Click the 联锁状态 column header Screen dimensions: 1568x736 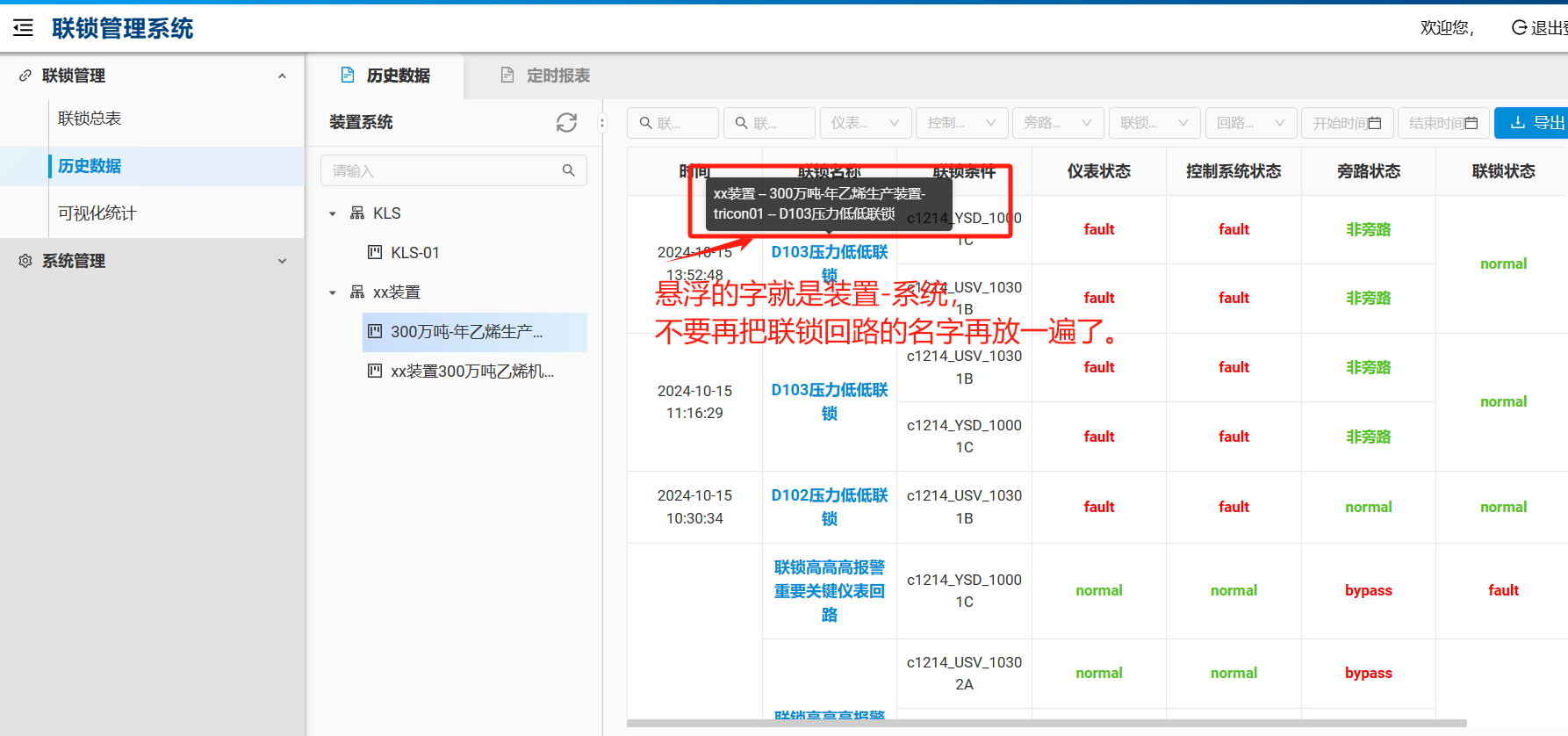(x=1503, y=171)
